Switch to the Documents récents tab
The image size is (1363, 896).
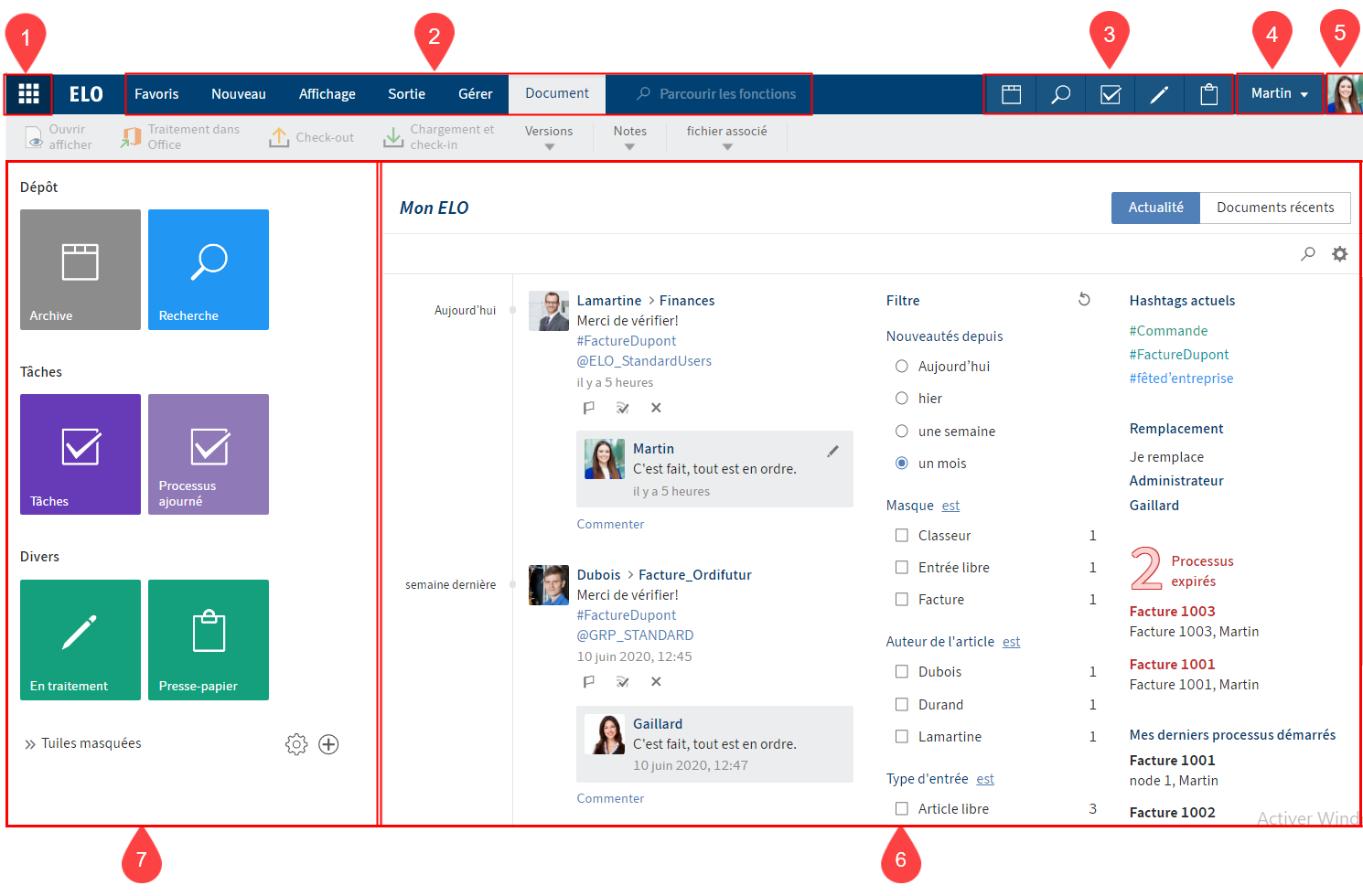pos(1275,208)
